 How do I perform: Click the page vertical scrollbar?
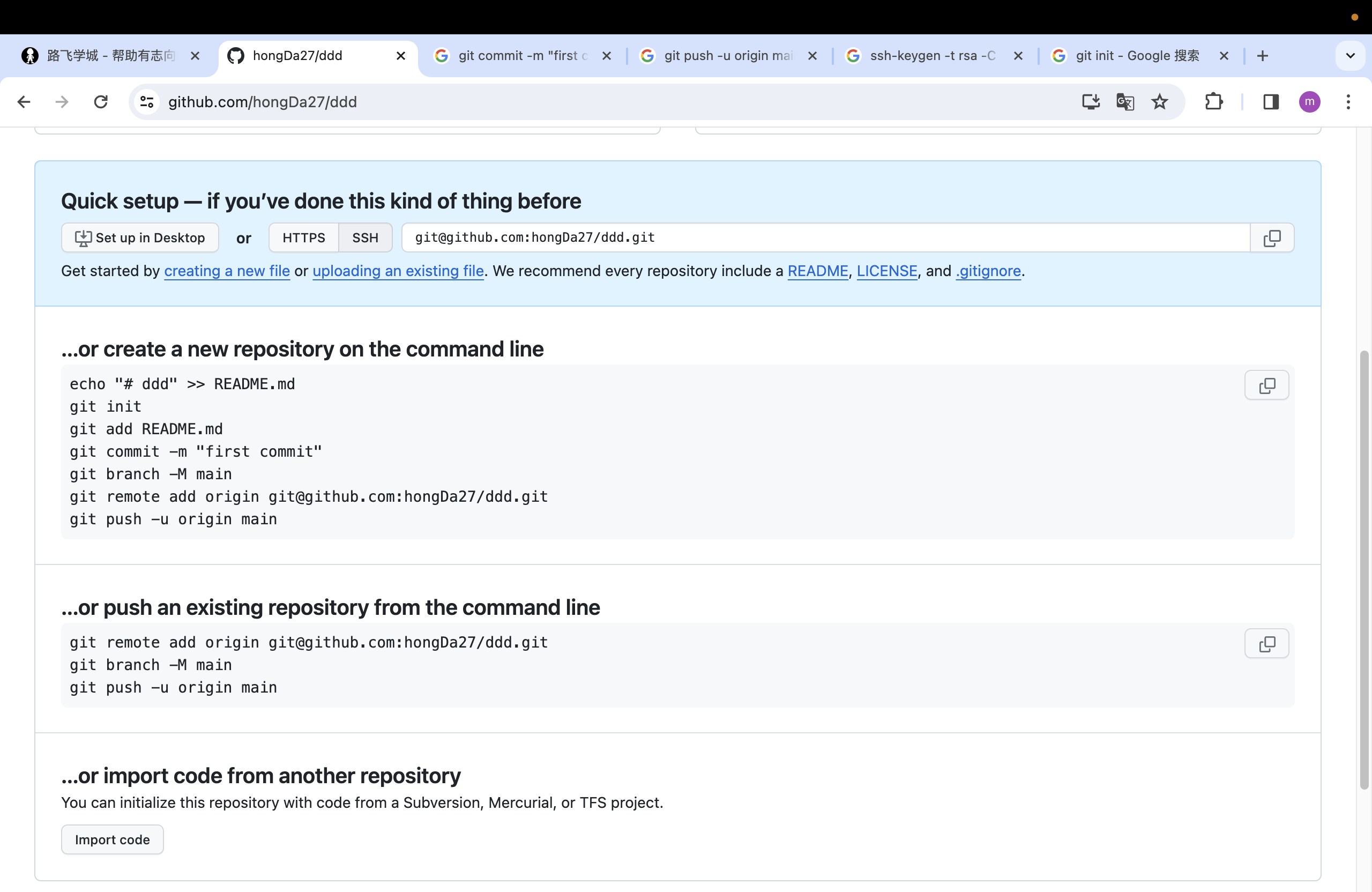(x=1364, y=570)
